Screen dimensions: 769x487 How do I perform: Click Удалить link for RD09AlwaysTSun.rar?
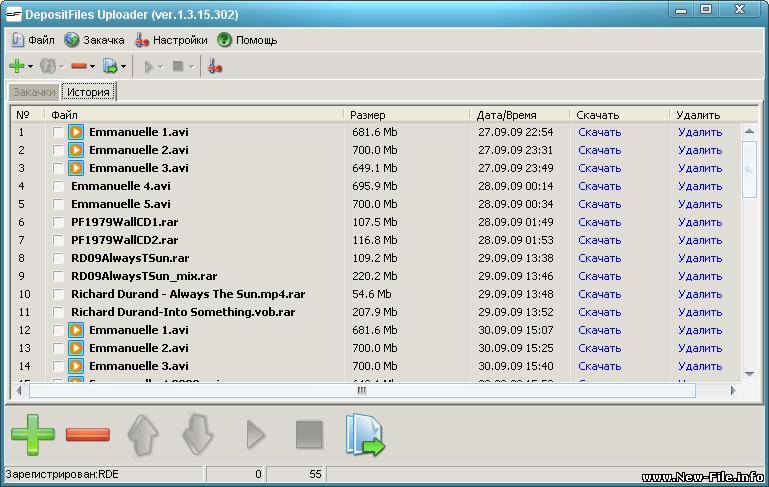[x=700, y=258]
